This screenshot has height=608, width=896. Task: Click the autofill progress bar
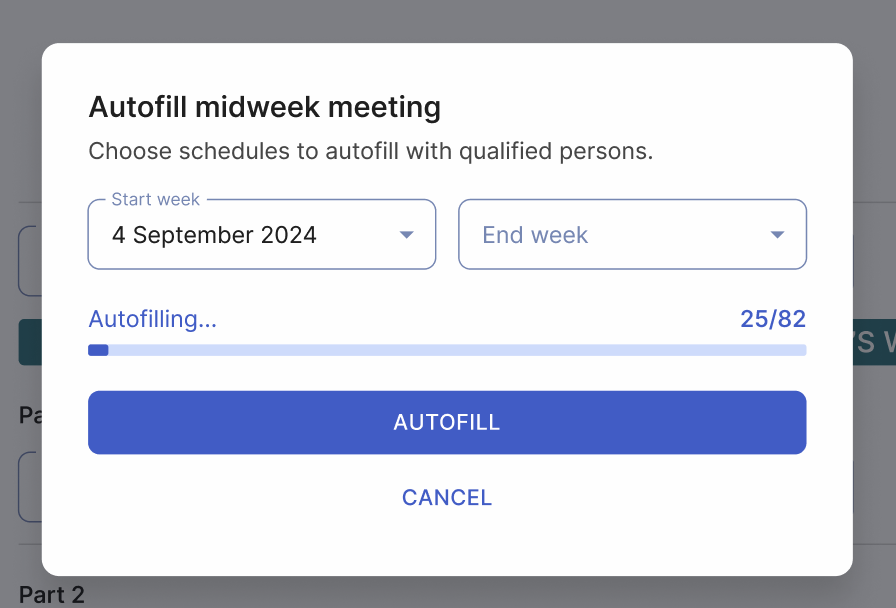click(x=447, y=350)
